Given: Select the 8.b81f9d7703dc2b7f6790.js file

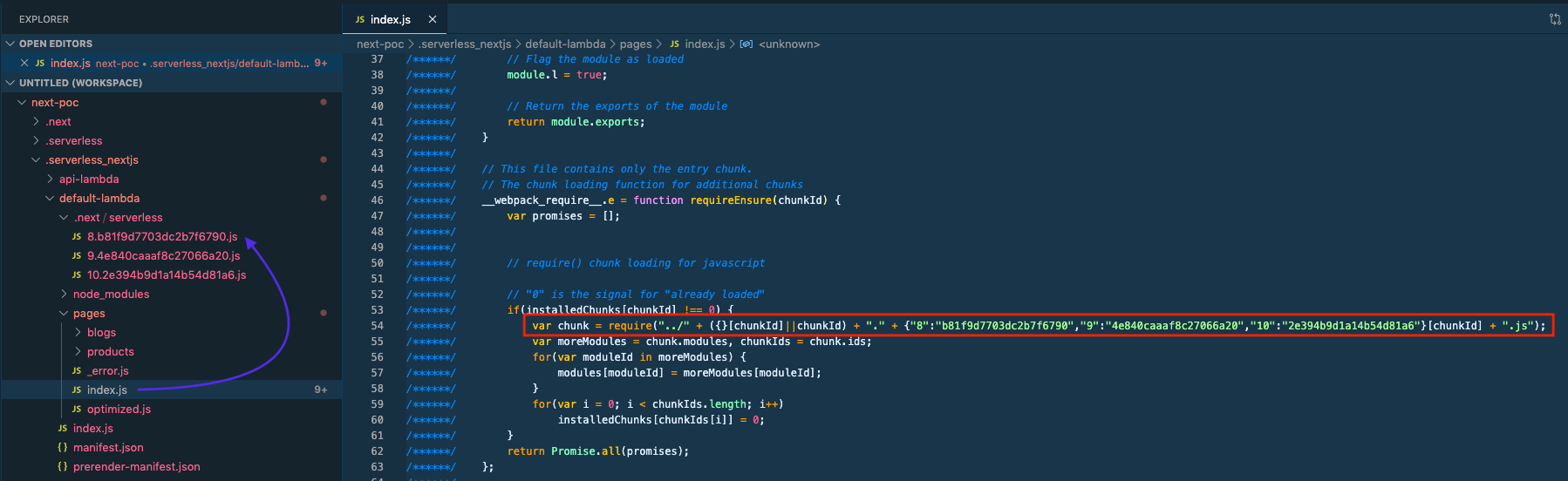Looking at the screenshot, I should point(162,236).
